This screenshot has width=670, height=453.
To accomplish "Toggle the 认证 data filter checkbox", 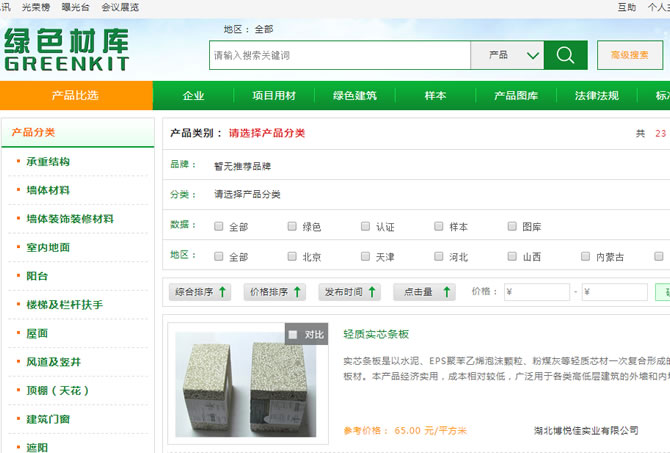I will coord(366,227).
